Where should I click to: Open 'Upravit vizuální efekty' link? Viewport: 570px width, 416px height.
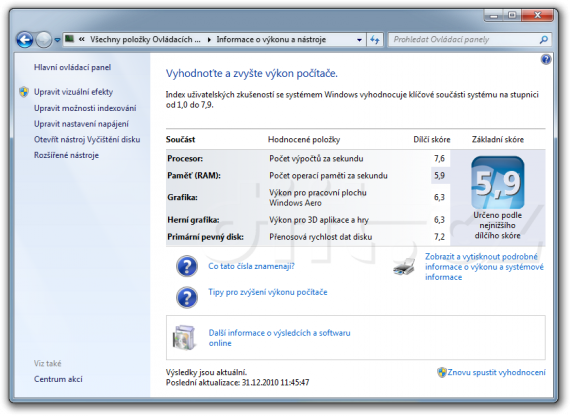[x=73, y=92]
